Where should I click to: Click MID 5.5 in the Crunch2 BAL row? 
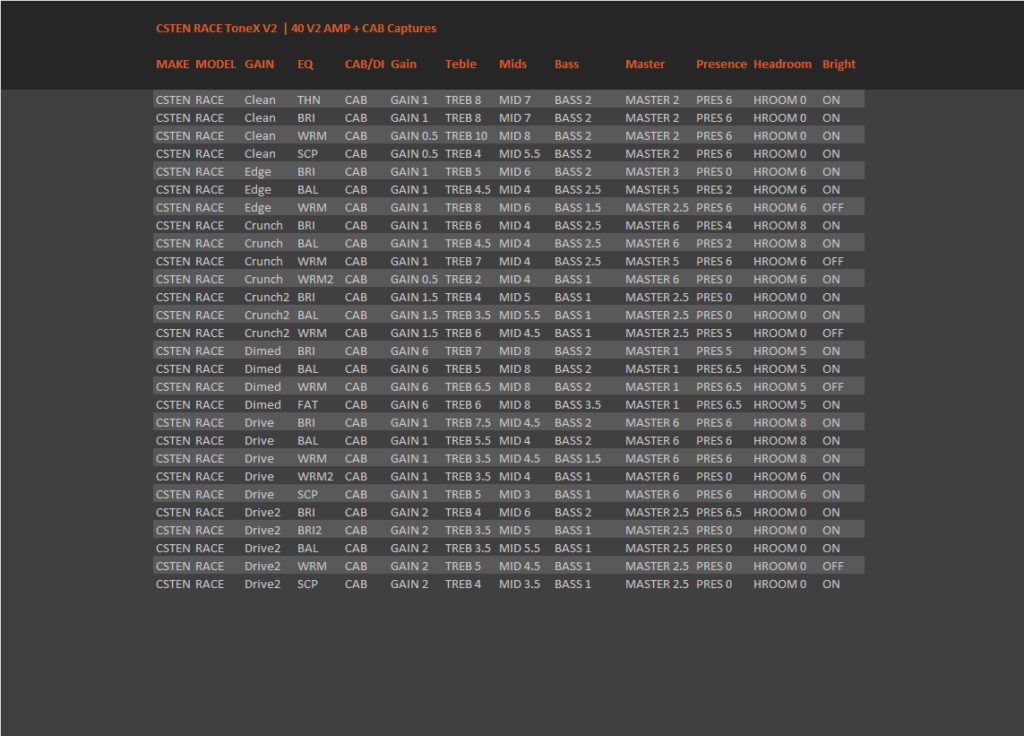pyautogui.click(x=519, y=315)
